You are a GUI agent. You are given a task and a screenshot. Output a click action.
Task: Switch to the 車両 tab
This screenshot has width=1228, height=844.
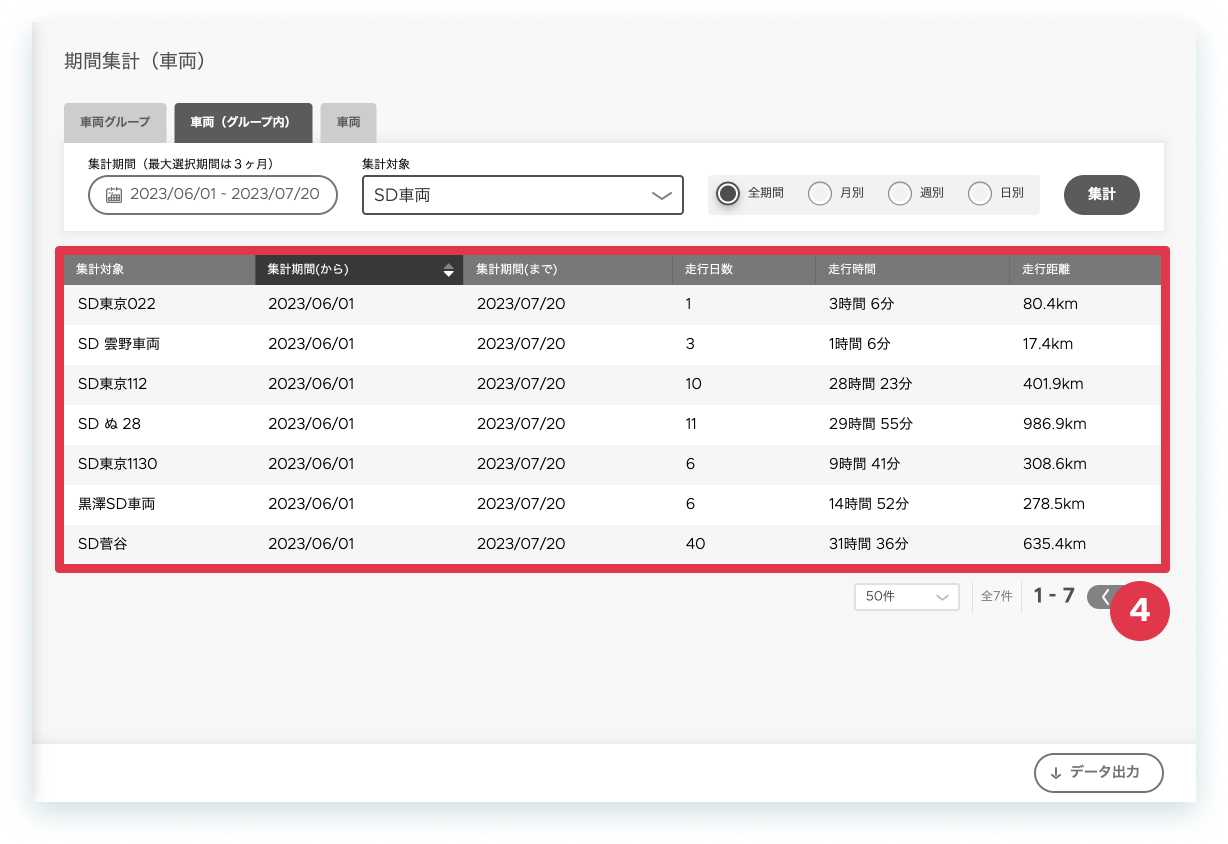click(x=348, y=122)
